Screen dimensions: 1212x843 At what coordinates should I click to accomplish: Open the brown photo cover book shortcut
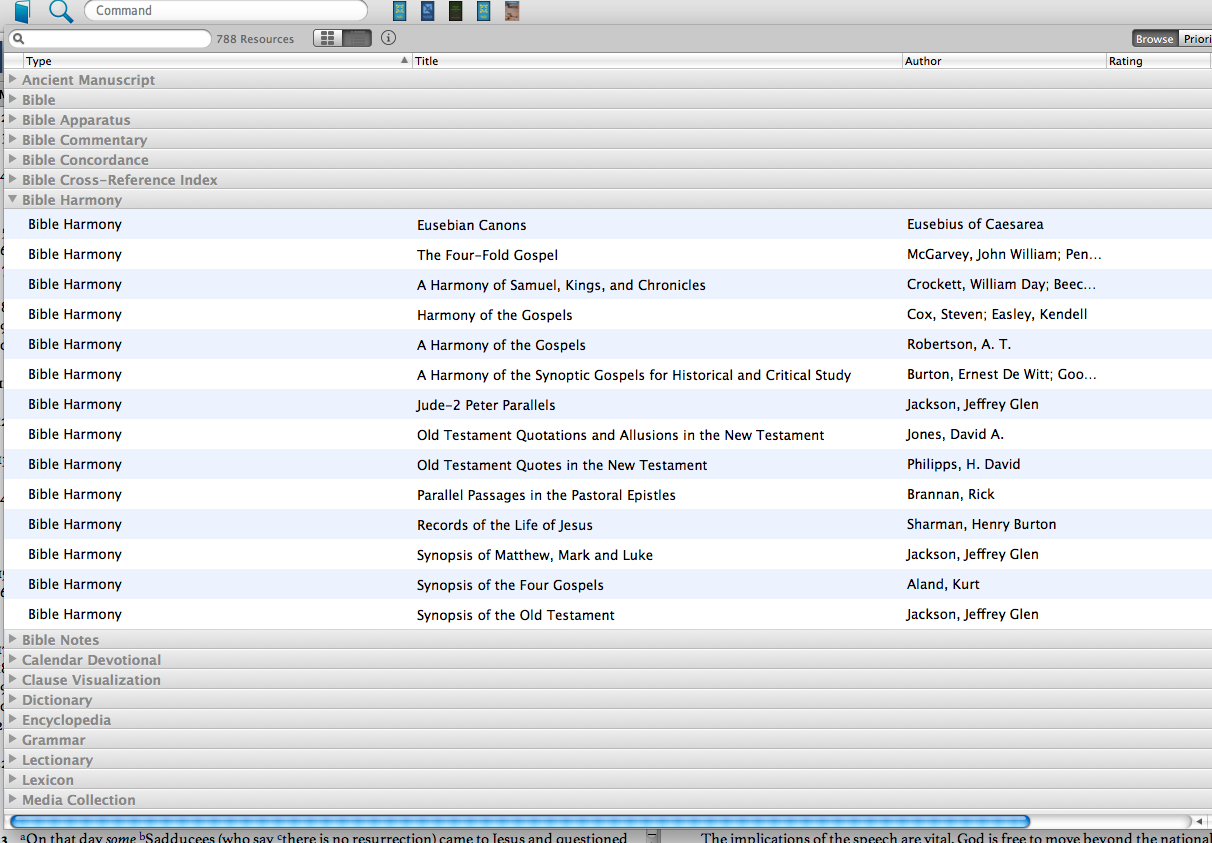pos(512,11)
